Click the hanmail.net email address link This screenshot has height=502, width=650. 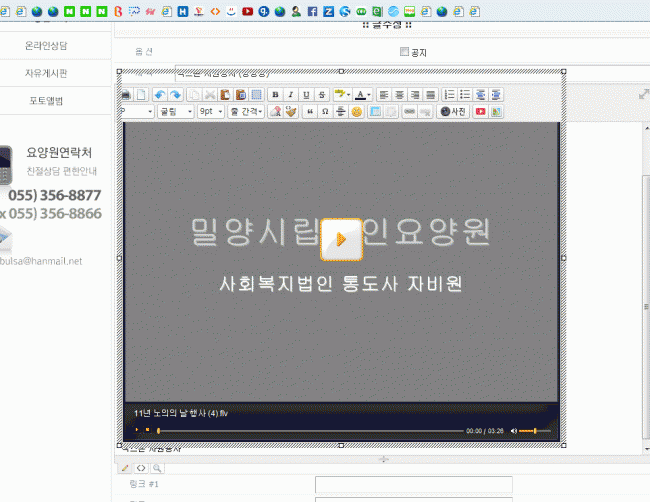click(x=41, y=261)
